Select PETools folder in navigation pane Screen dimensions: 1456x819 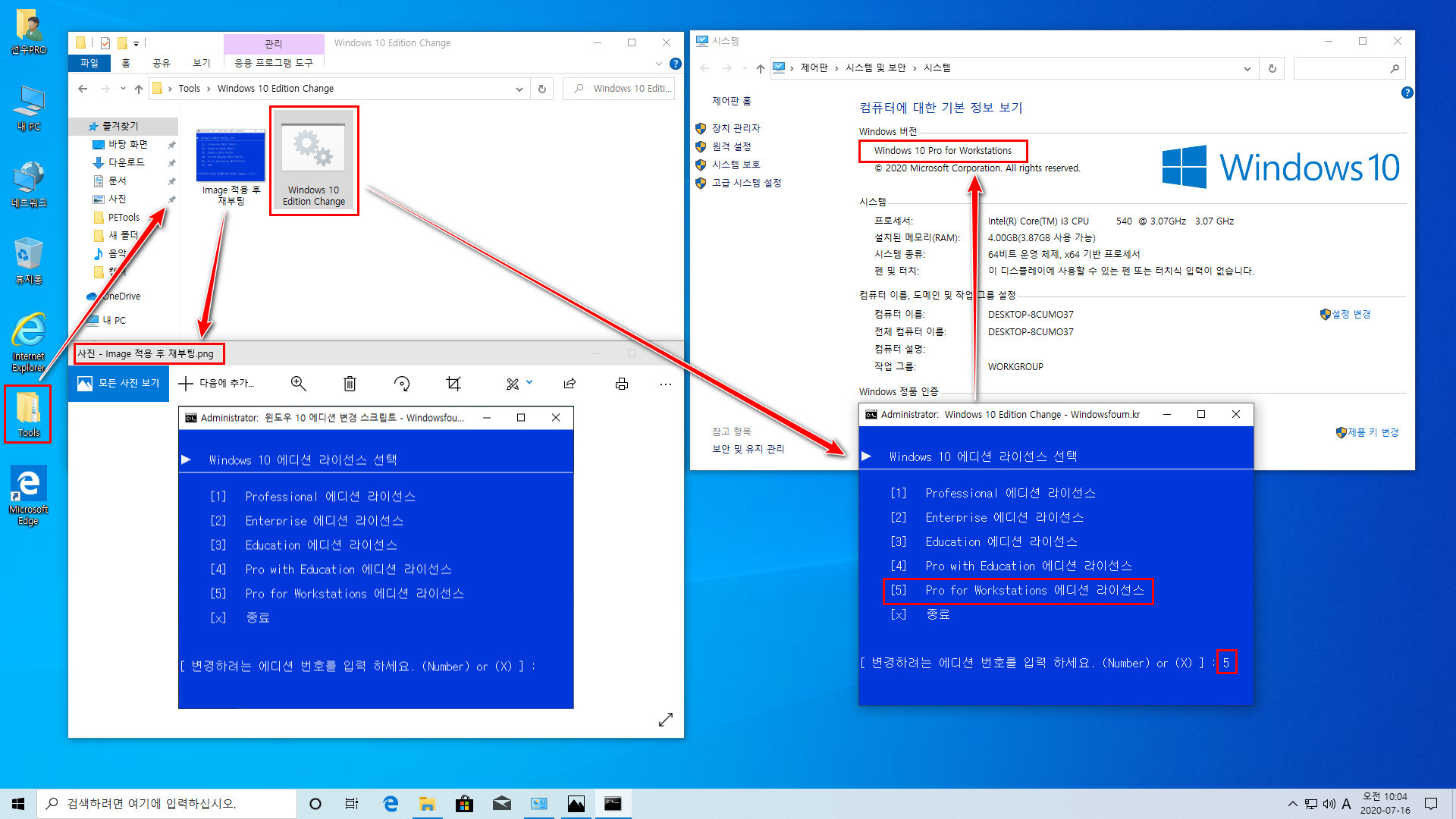pos(124,217)
